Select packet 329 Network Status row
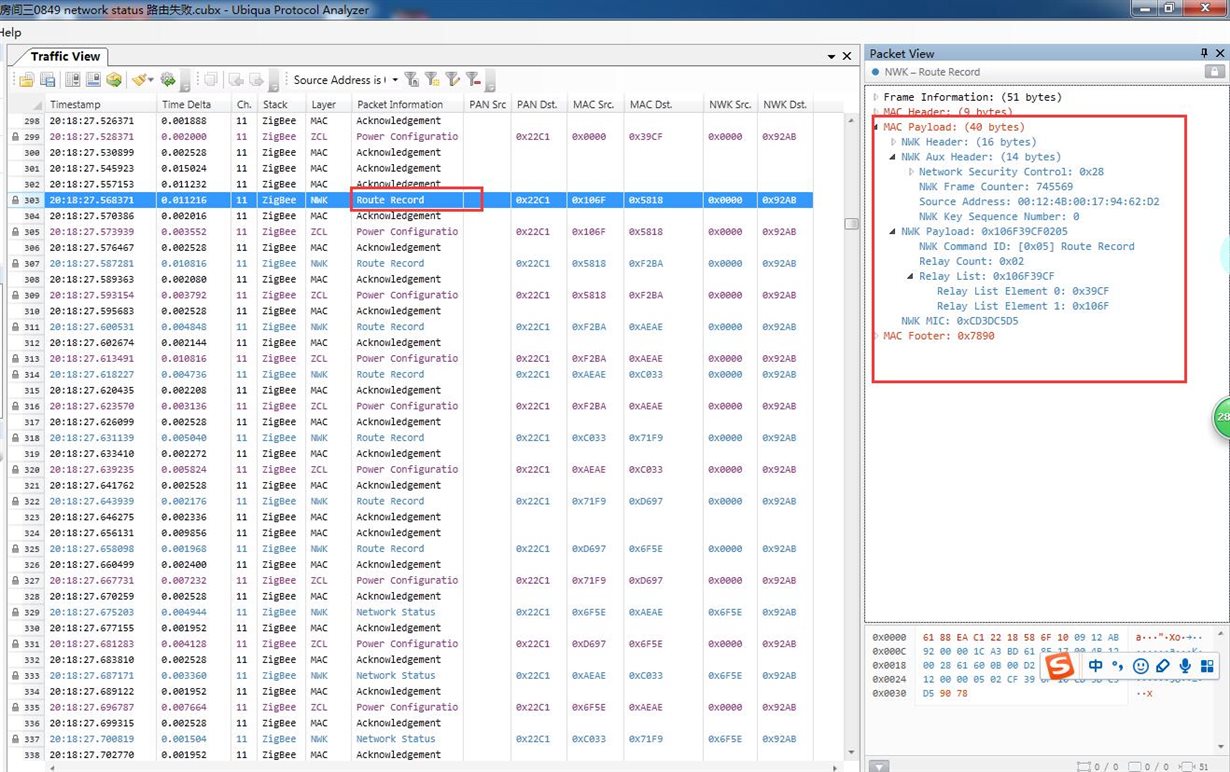The image size is (1230, 772). pos(396,612)
